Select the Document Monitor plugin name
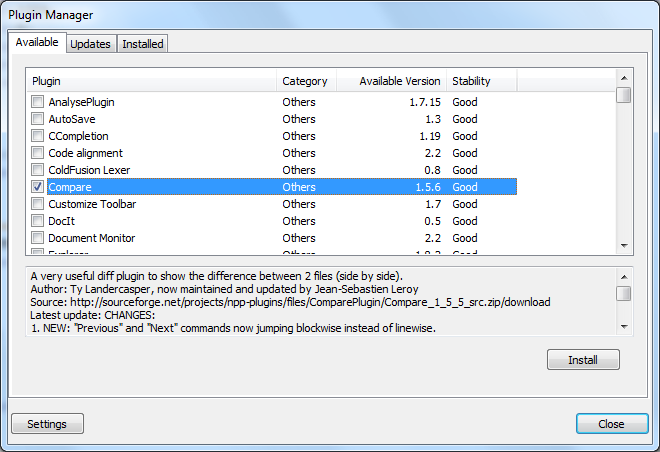 pos(92,238)
